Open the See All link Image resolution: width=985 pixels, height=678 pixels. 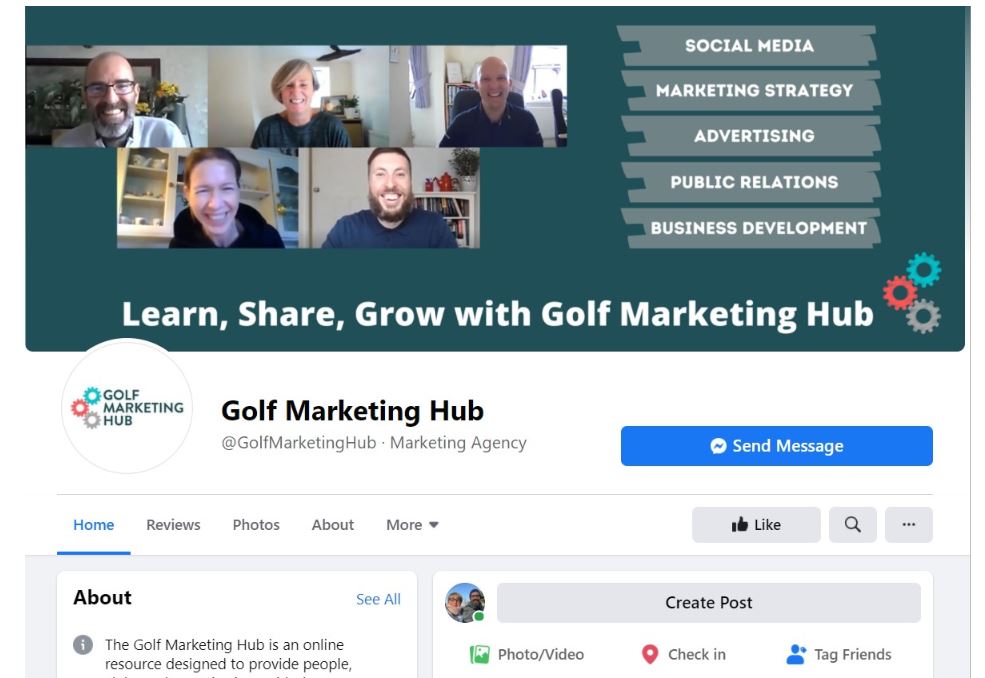point(378,599)
